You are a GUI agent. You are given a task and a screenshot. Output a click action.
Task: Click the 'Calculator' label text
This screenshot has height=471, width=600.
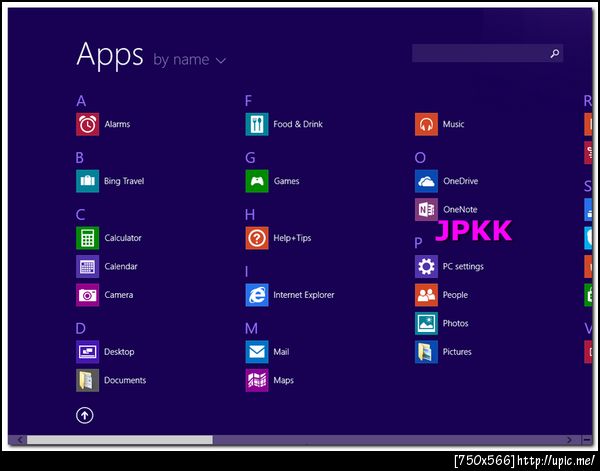pyautogui.click(x=123, y=238)
